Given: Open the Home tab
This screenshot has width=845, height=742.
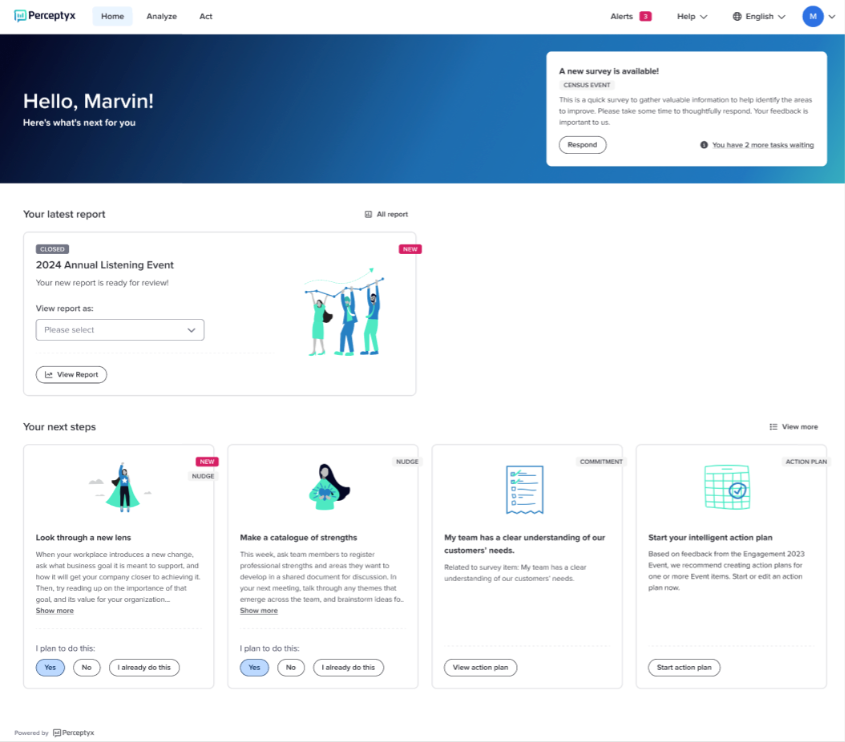Looking at the screenshot, I should [112, 16].
